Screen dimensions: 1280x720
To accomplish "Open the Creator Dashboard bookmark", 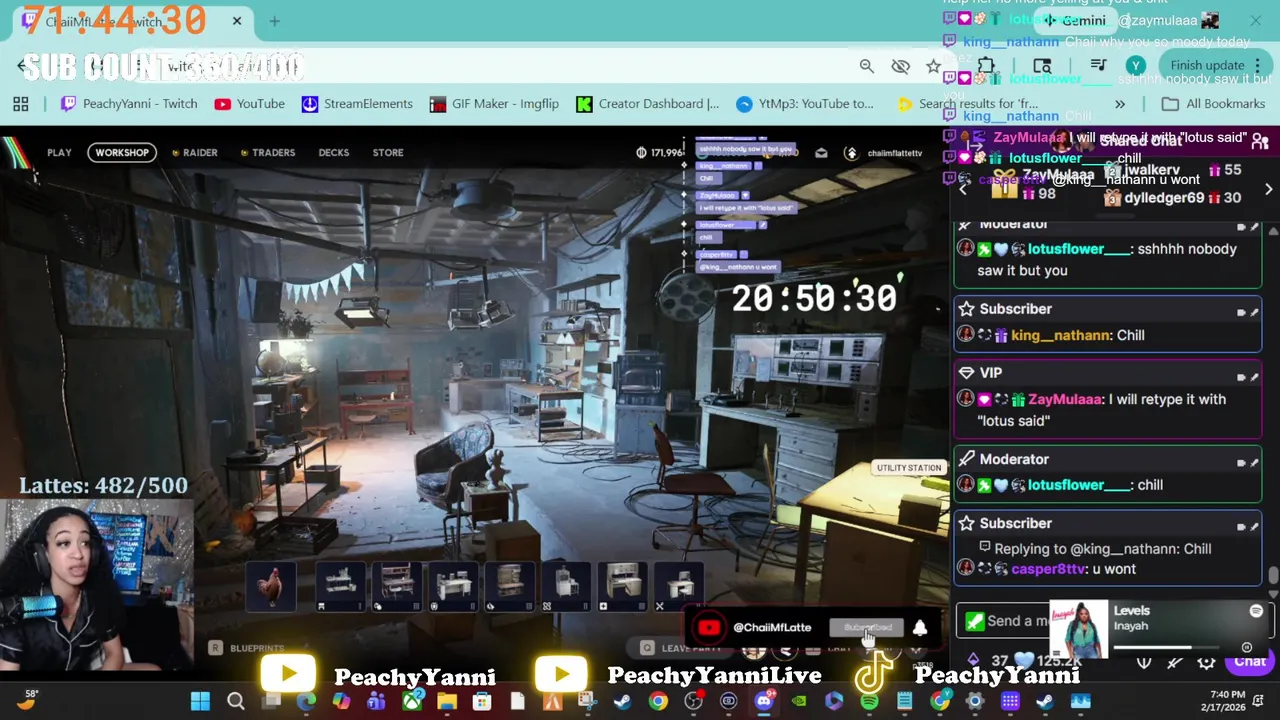I will (648, 104).
